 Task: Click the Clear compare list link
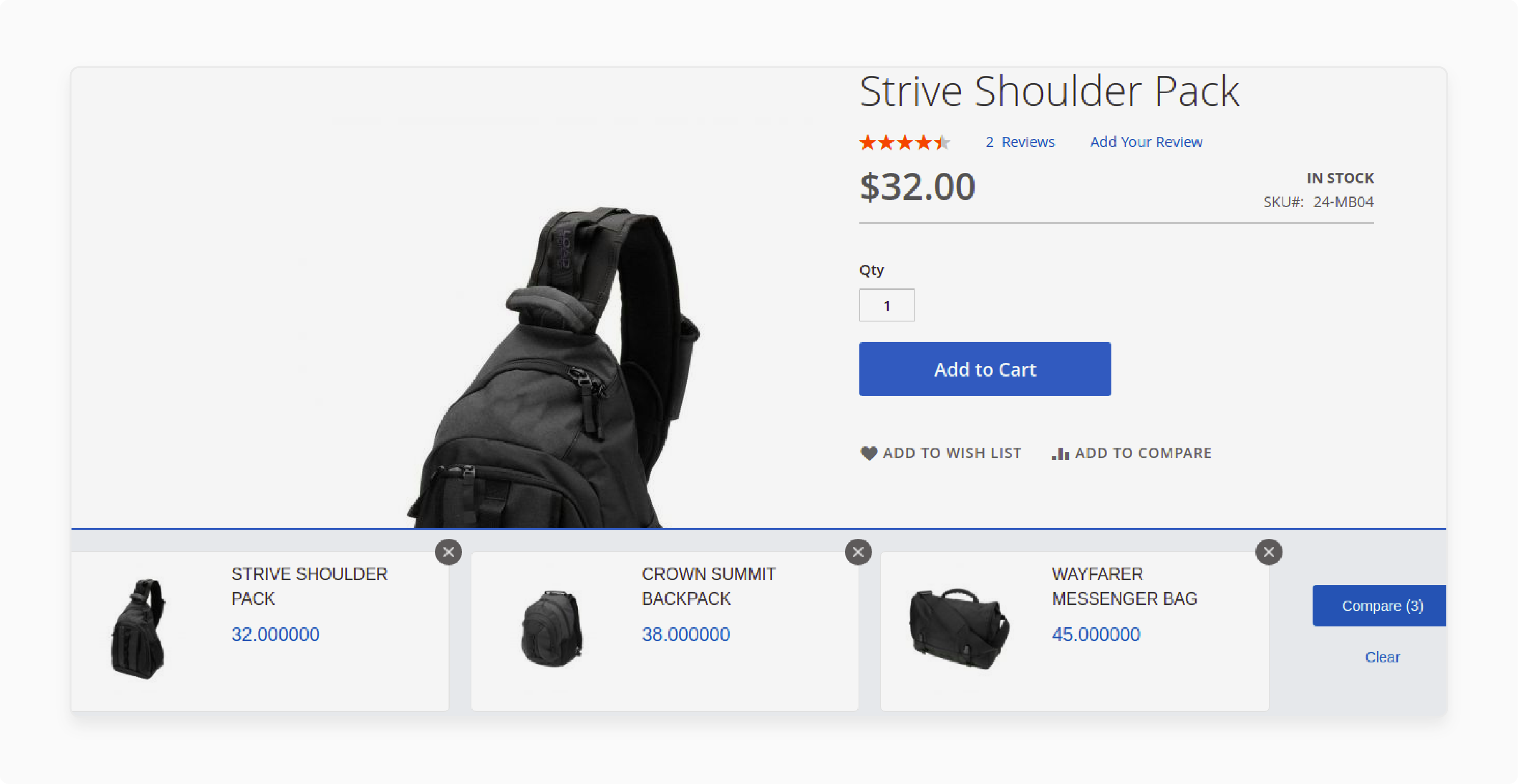[1383, 657]
